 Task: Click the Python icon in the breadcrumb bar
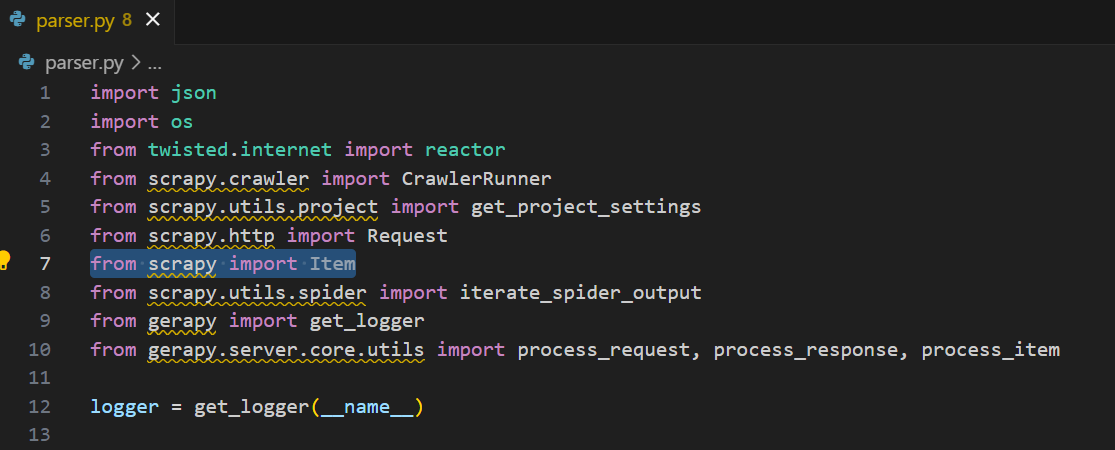click(x=28, y=63)
